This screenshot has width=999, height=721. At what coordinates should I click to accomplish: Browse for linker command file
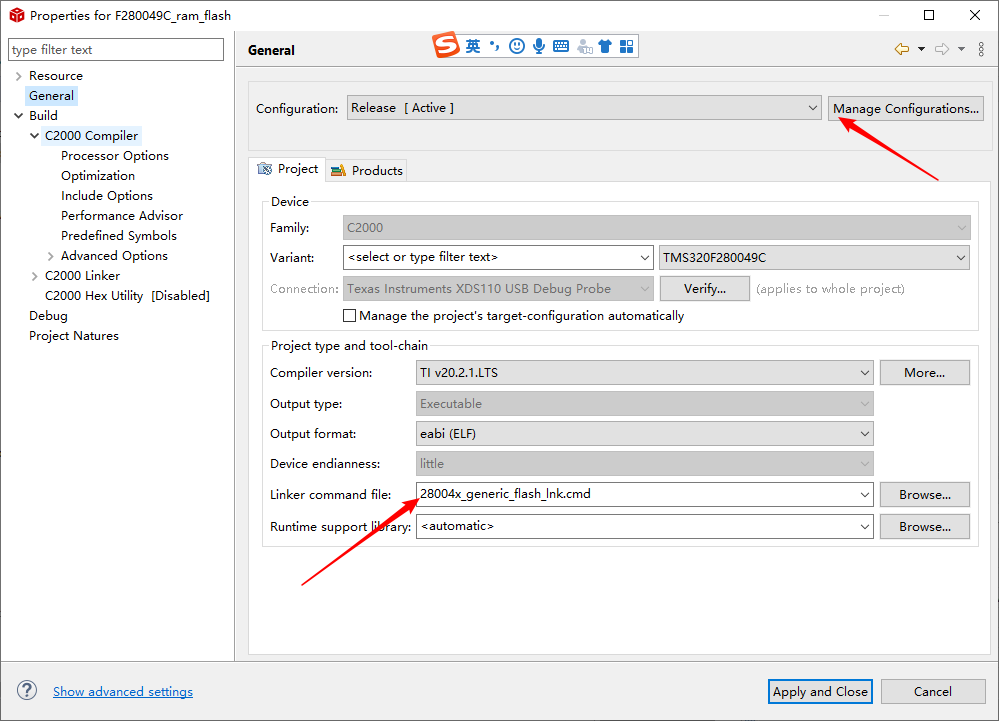tap(924, 494)
